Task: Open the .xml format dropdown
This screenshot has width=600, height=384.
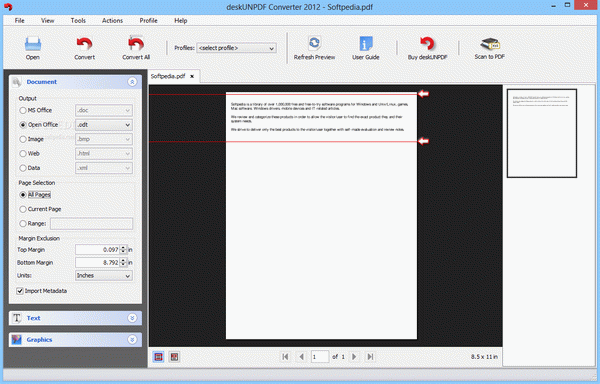Action: point(104,168)
